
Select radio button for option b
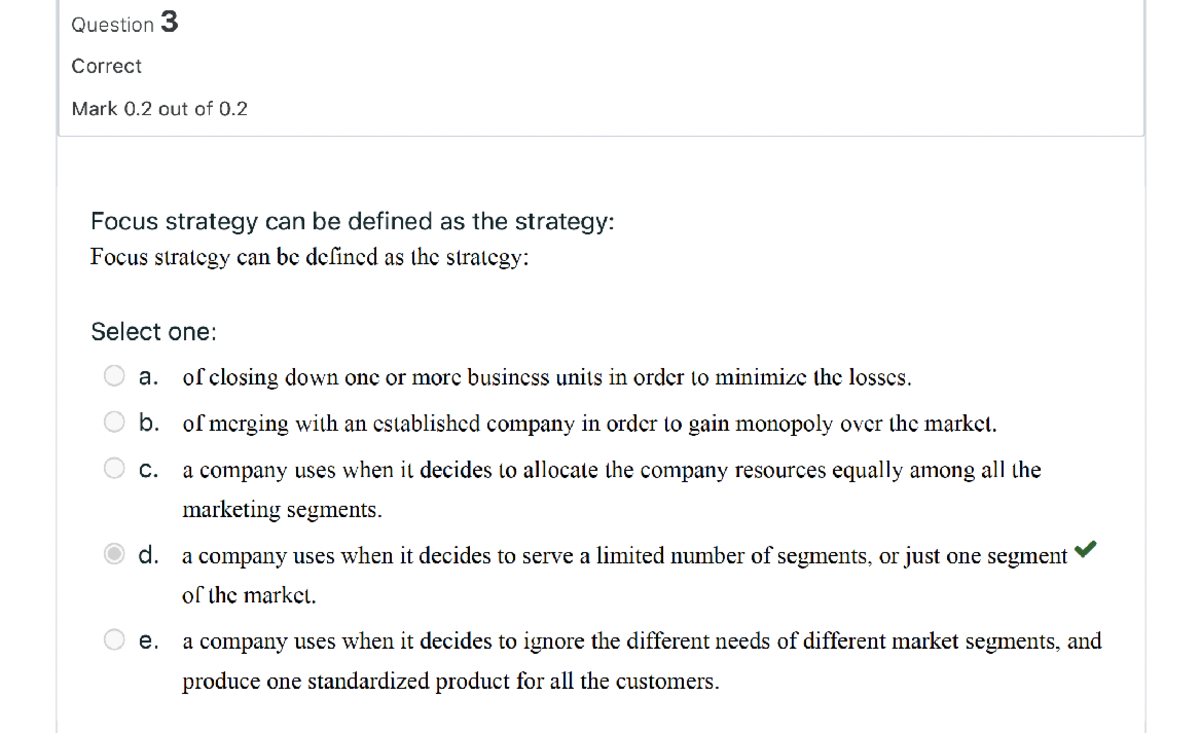[x=115, y=422]
